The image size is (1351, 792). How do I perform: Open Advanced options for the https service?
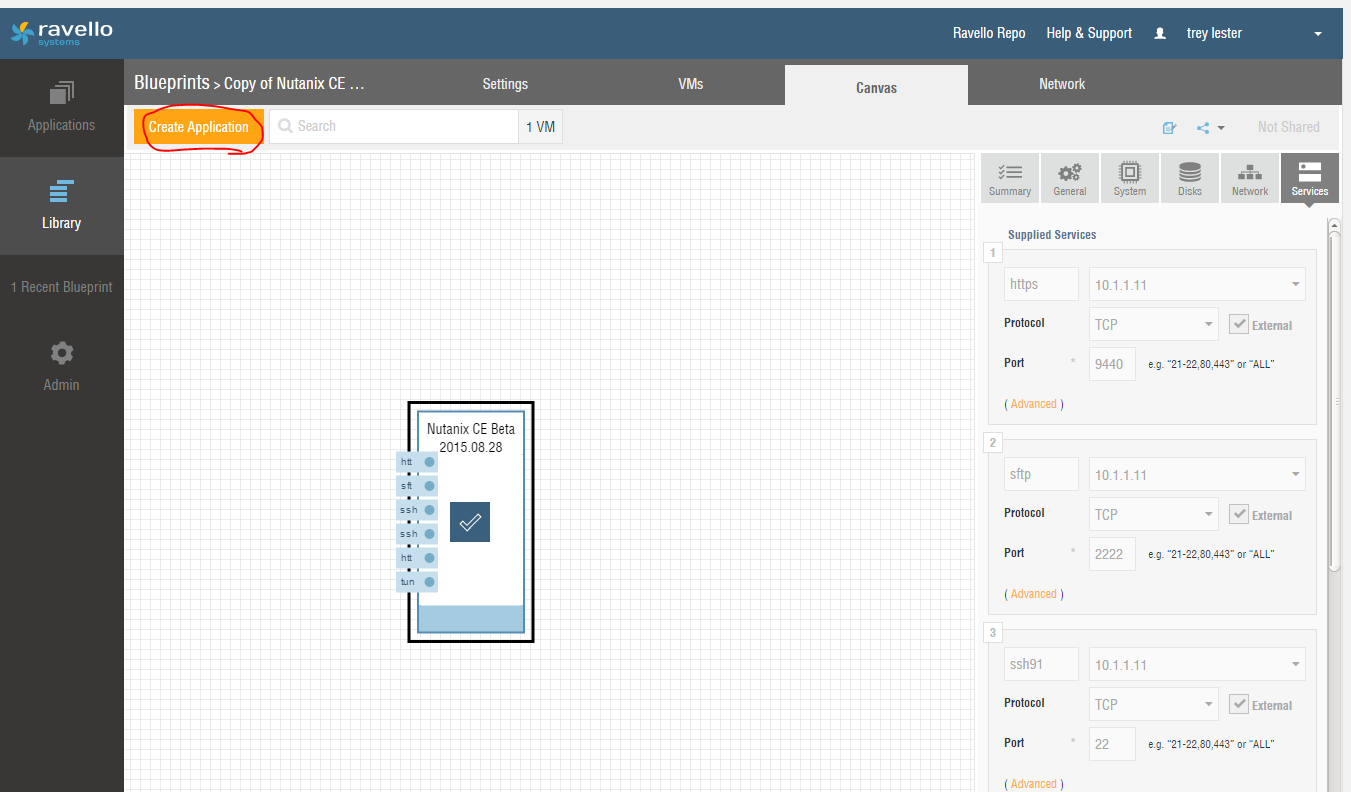[1033, 403]
